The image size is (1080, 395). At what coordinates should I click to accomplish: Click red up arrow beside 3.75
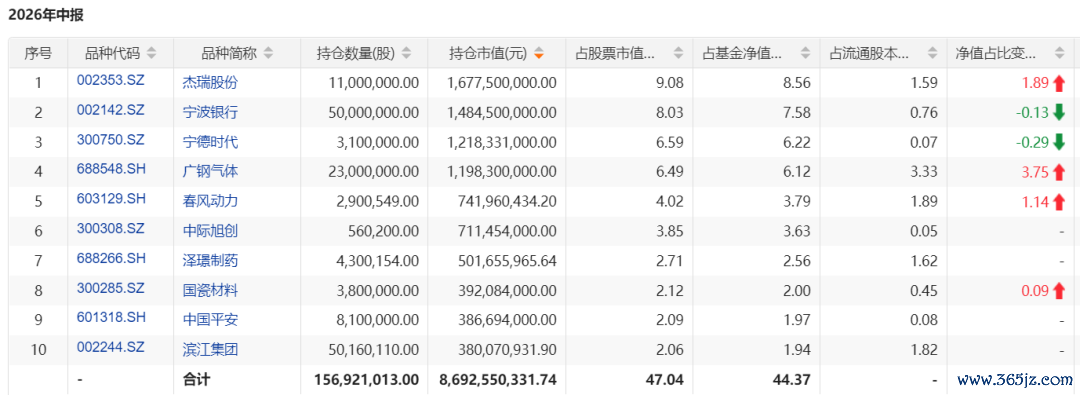point(1059,172)
